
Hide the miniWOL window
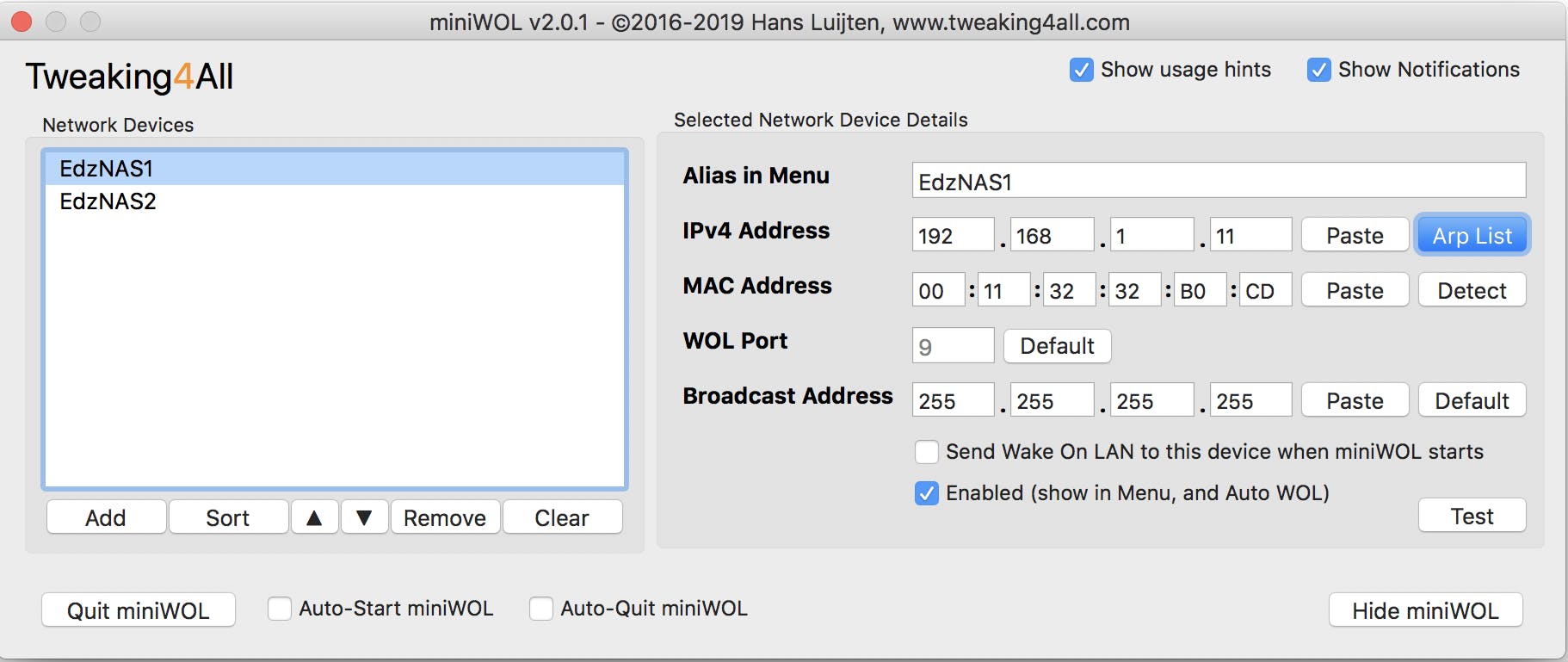click(1425, 610)
